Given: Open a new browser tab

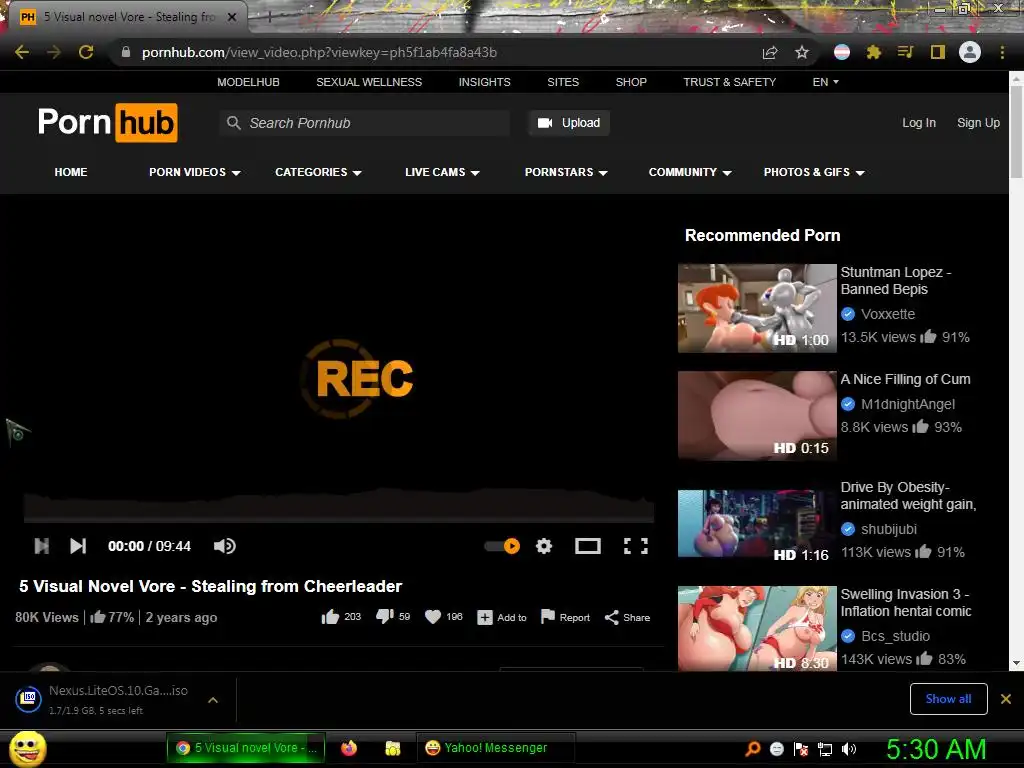Looking at the screenshot, I should (269, 17).
